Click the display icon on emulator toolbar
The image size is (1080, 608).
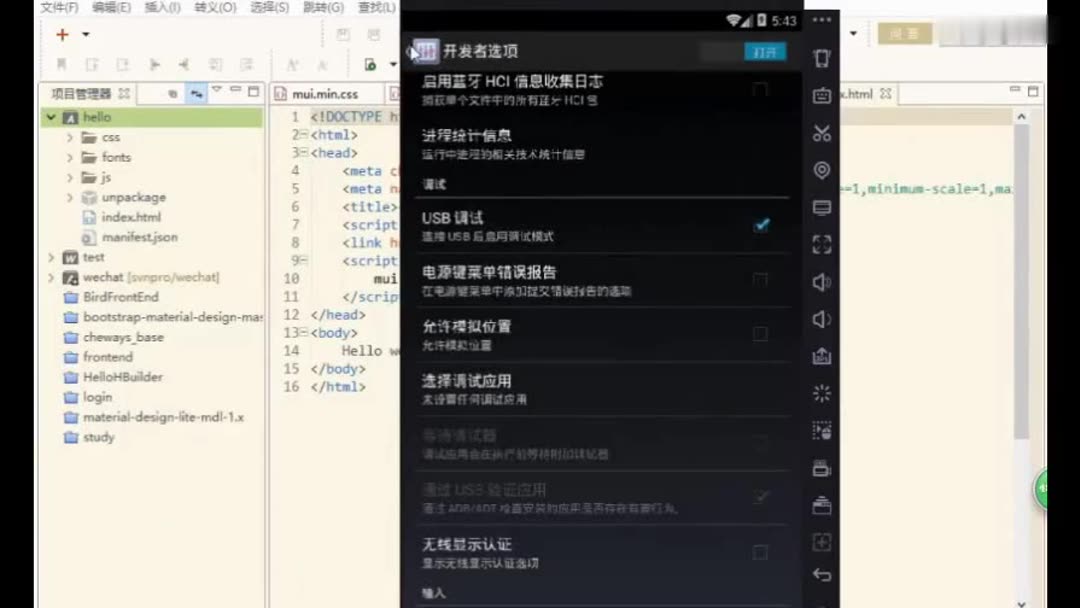(822, 208)
